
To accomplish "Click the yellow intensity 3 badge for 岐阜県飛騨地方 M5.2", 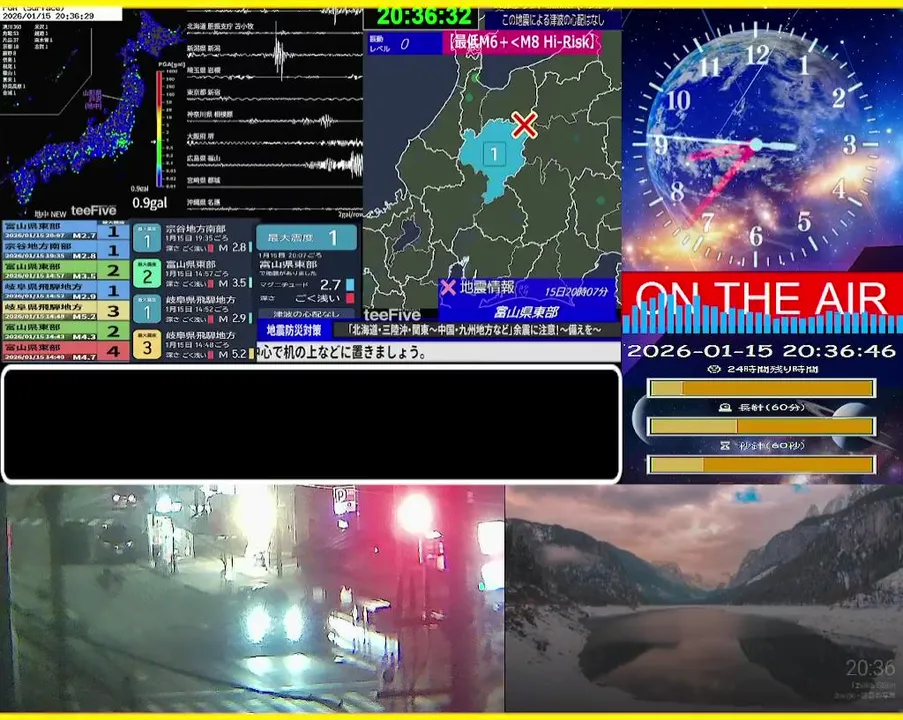I will click(x=147, y=344).
